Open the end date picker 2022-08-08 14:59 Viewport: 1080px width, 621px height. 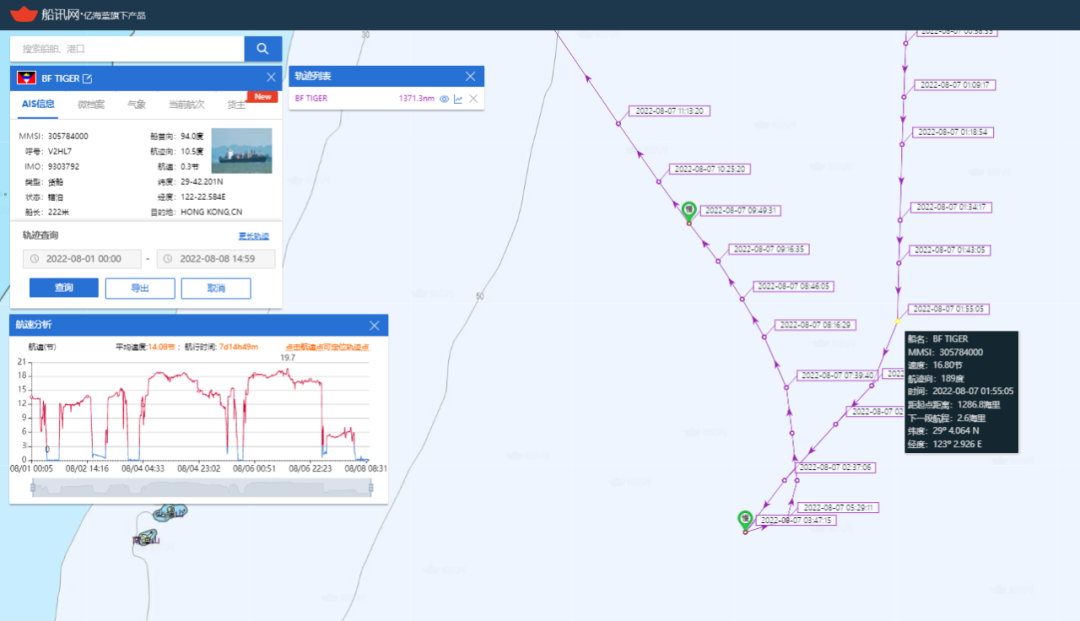pos(215,259)
